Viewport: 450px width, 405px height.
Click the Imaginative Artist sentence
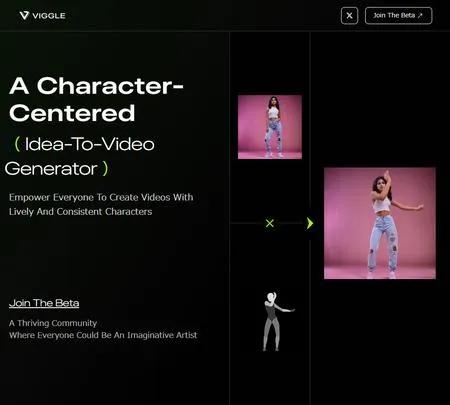(103, 335)
